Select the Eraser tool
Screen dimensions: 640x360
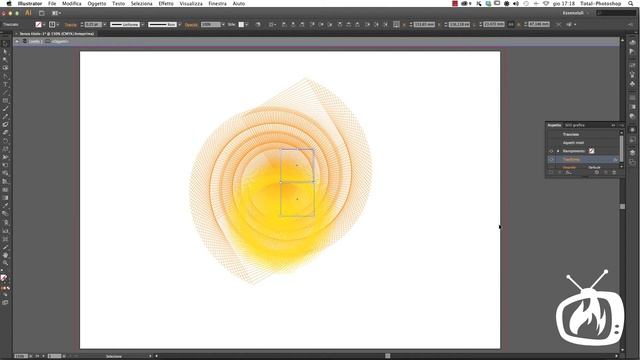click(x=5, y=133)
